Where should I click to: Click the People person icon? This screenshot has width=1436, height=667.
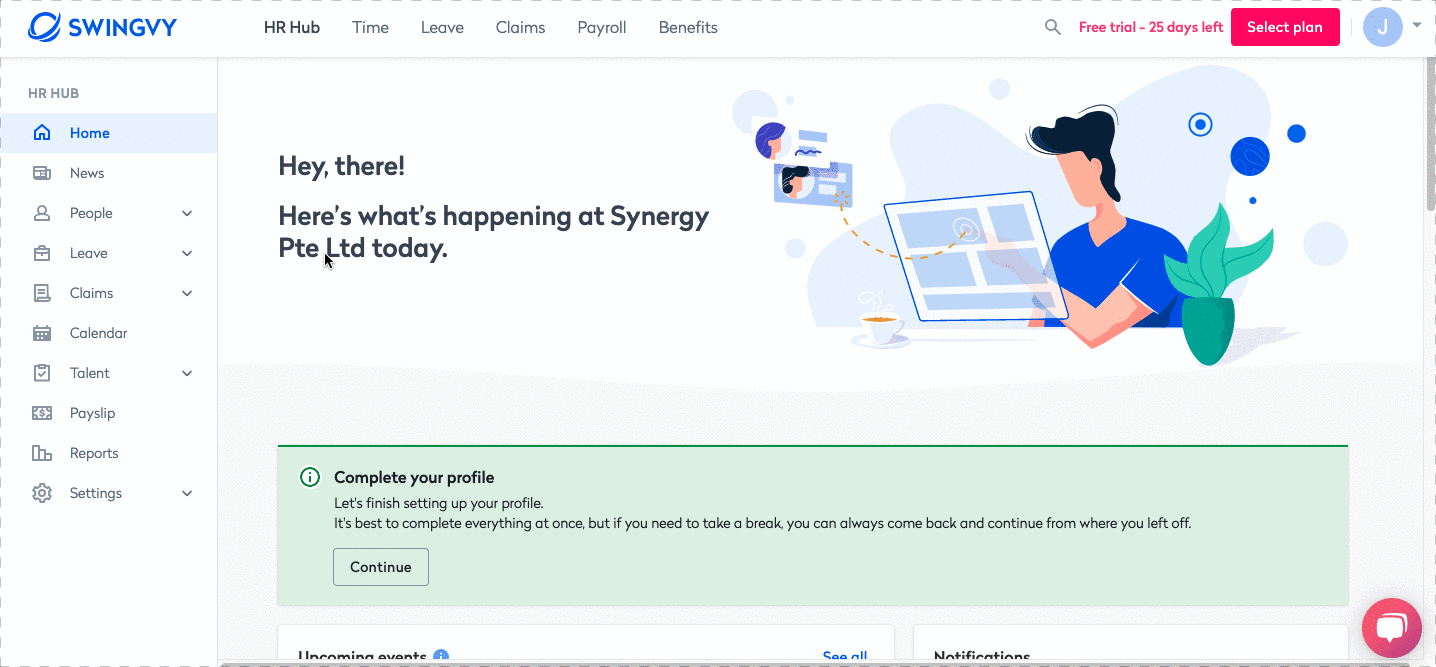[x=42, y=213]
